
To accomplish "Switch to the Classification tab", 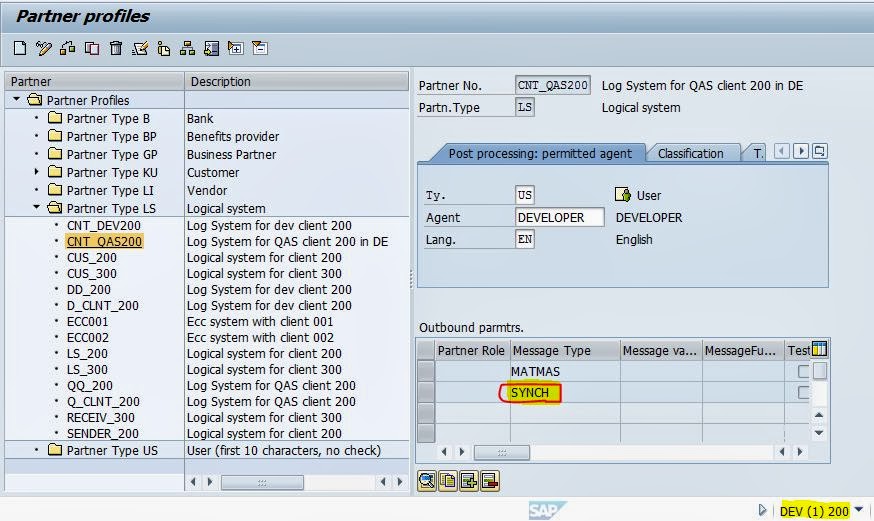I will 690,153.
